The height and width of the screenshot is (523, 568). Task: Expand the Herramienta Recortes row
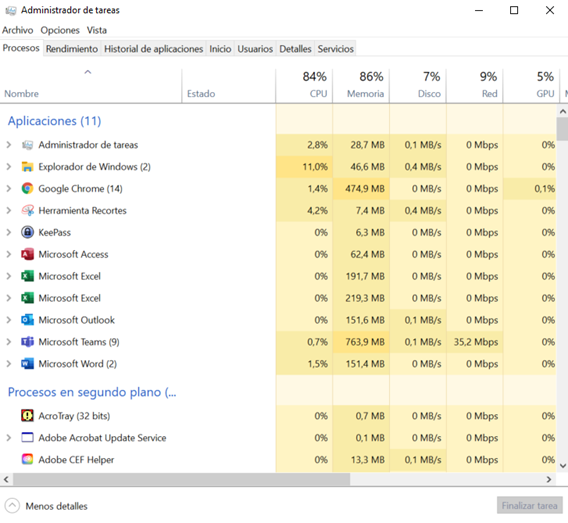[x=9, y=210]
